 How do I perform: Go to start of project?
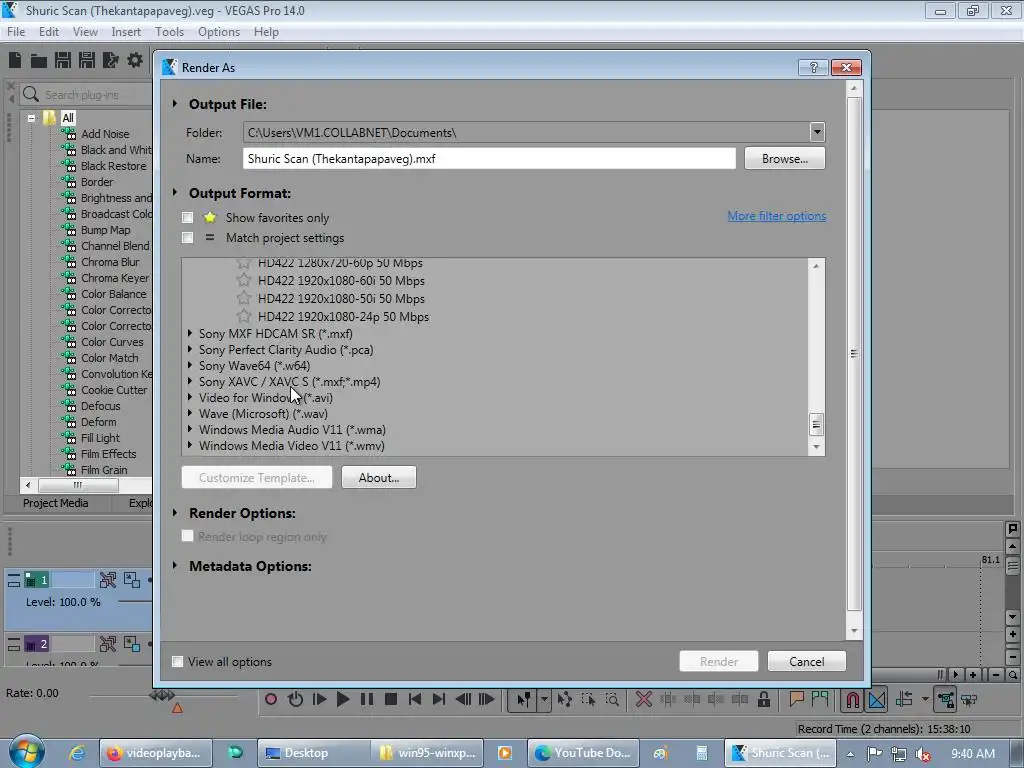pyautogui.click(x=415, y=699)
